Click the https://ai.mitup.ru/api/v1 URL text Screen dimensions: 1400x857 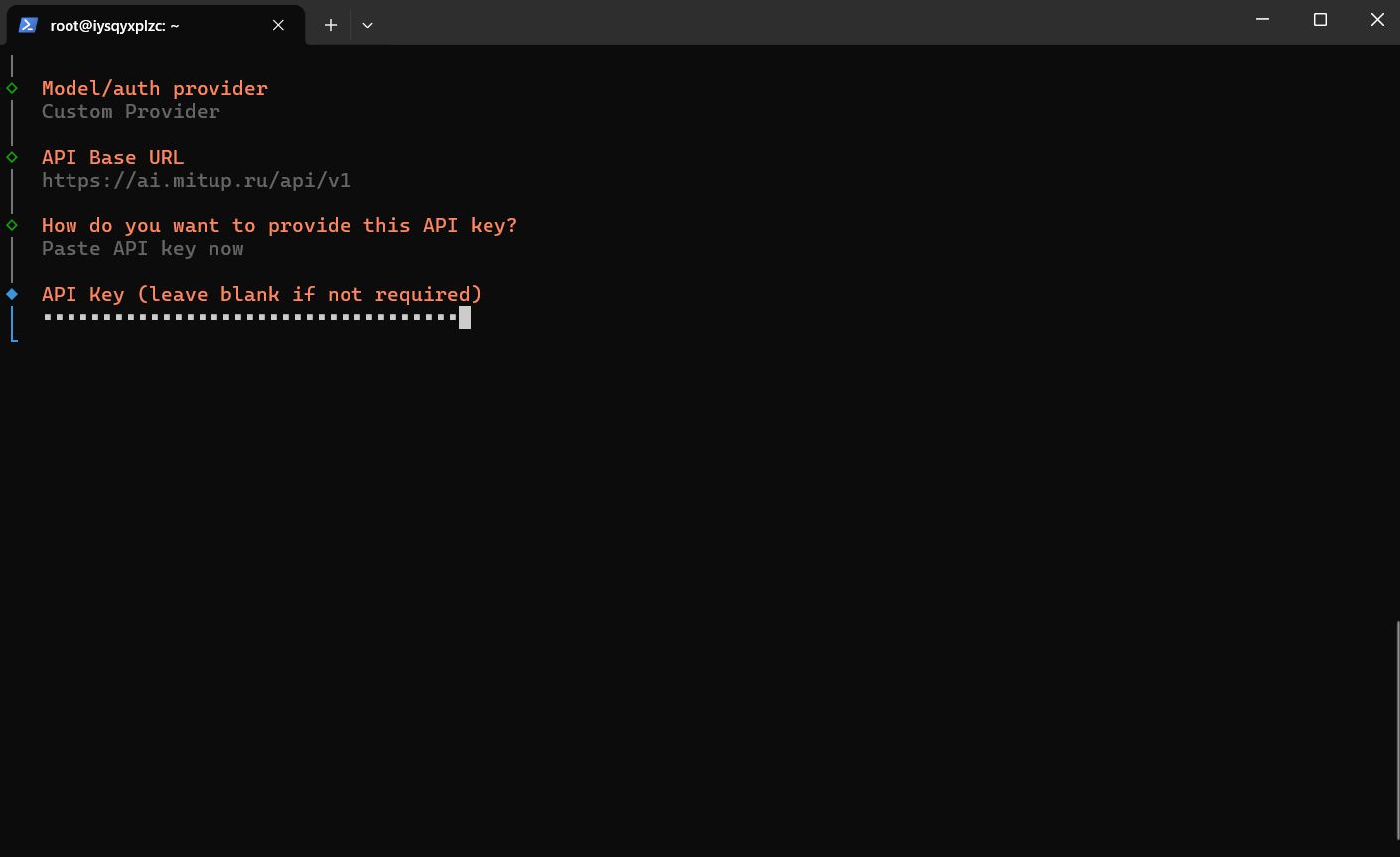196,180
